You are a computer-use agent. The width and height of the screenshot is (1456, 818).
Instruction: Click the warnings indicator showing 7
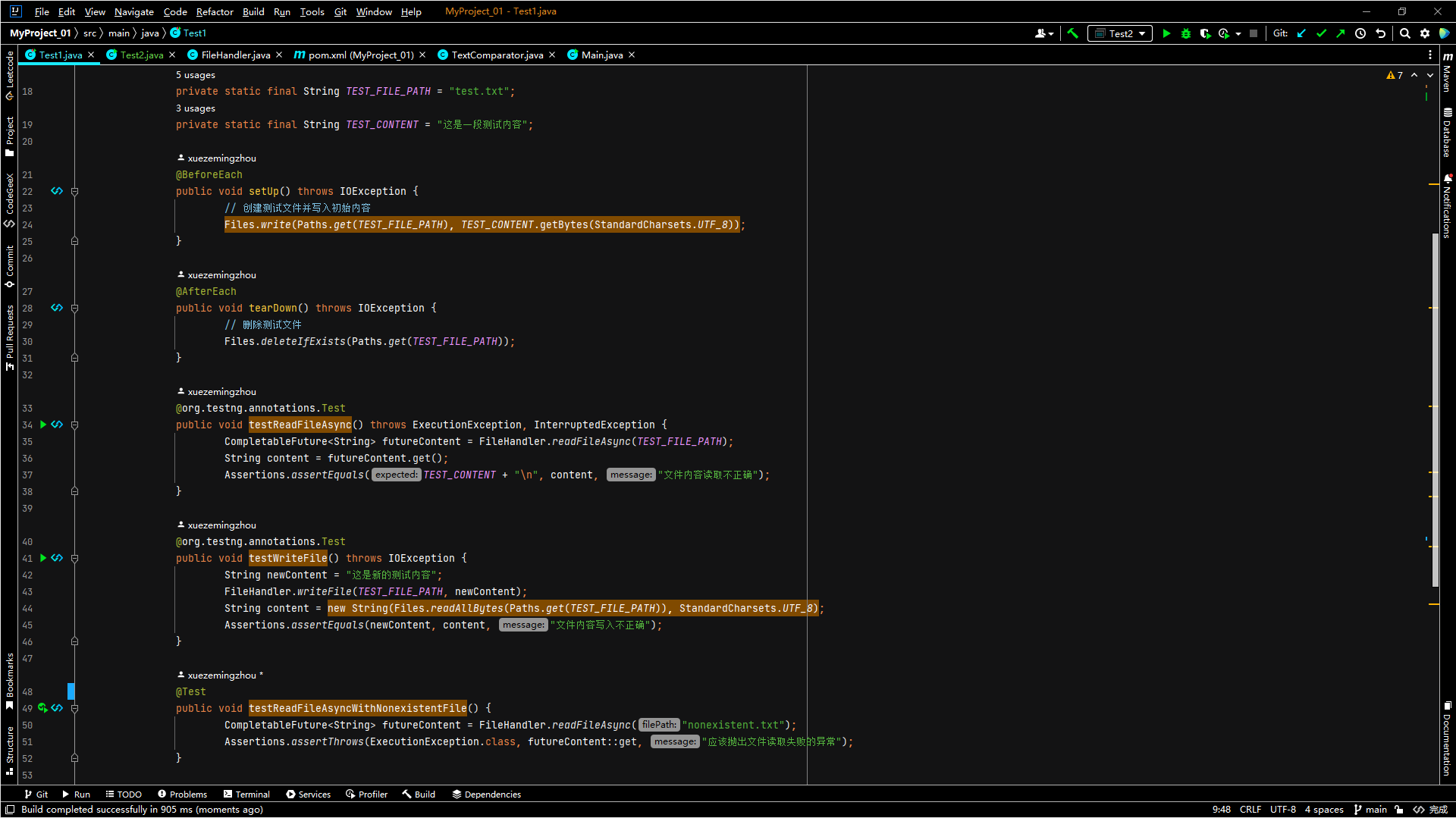tap(1395, 75)
